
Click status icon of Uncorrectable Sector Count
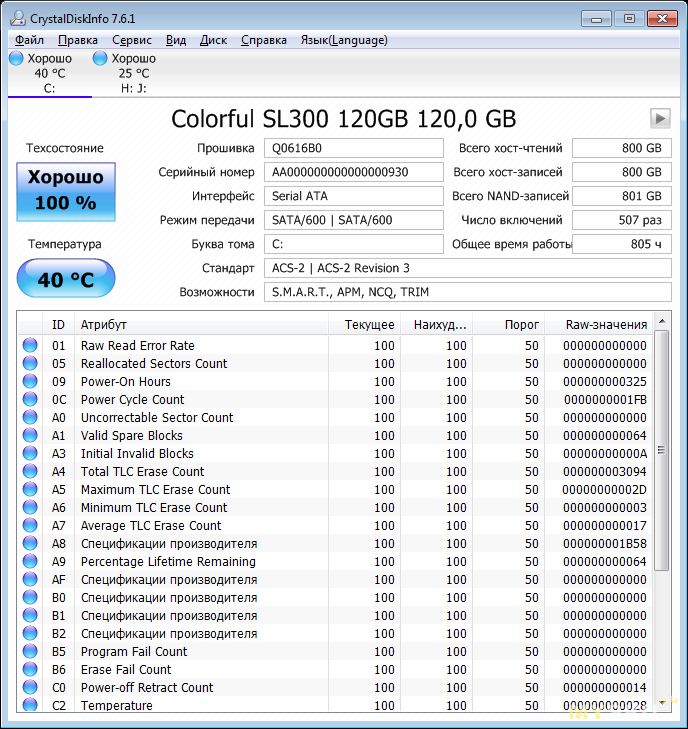(30, 418)
